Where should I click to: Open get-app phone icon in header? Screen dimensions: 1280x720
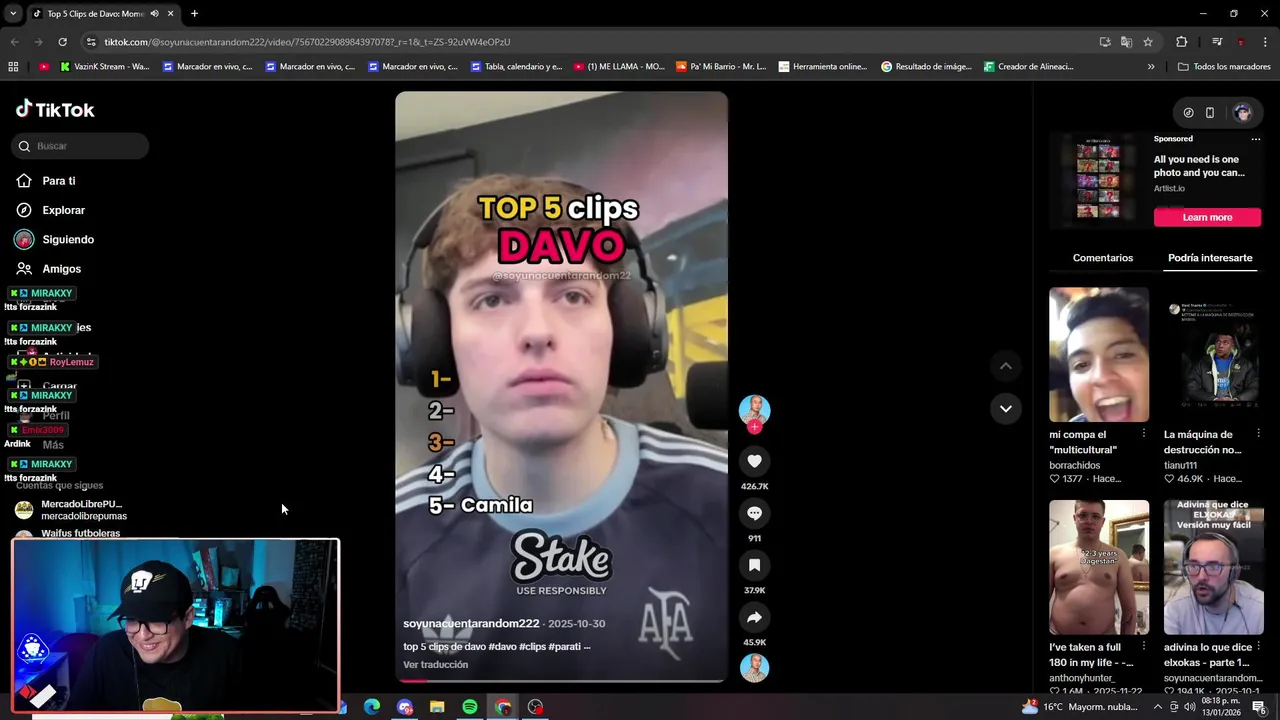click(1210, 113)
